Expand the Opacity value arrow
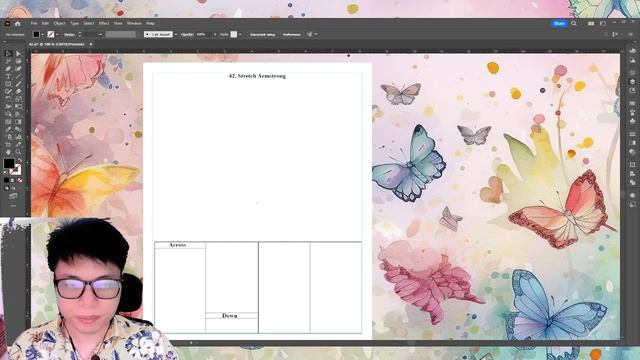Screen dimensions: 640x360 click(215, 35)
